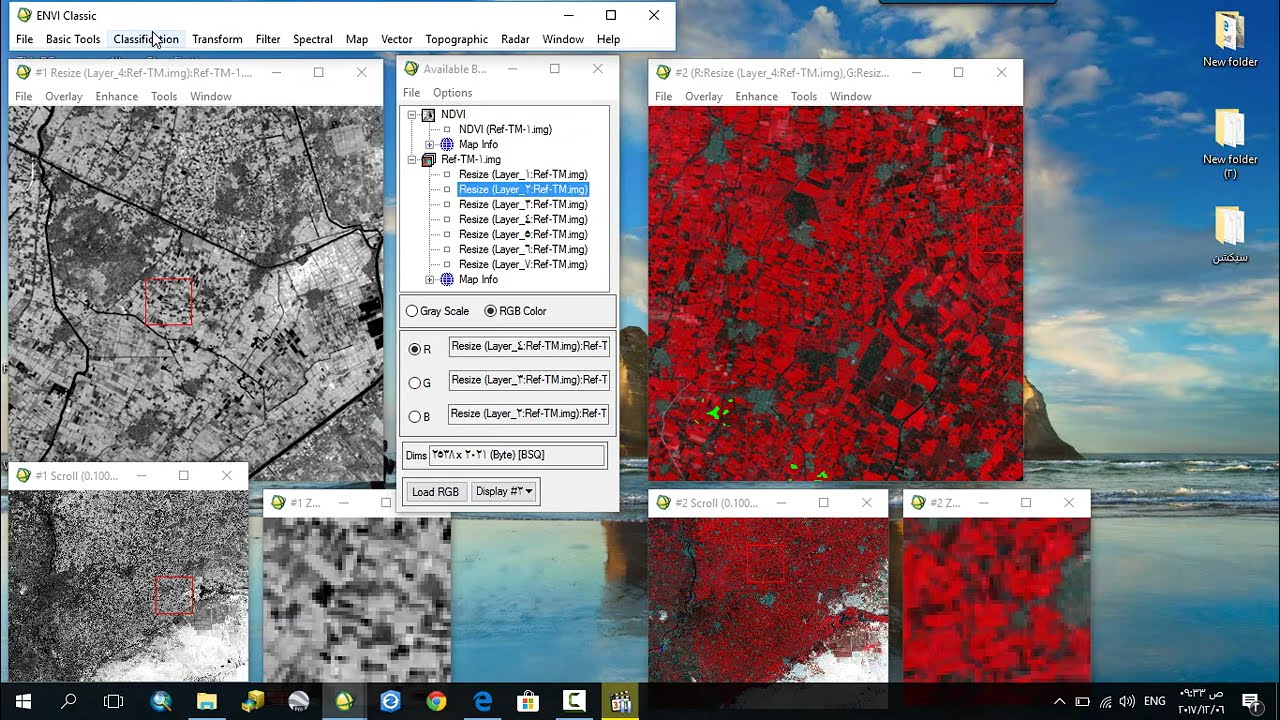
Task: Open Enhance menu in #1 display window
Action: pos(117,97)
